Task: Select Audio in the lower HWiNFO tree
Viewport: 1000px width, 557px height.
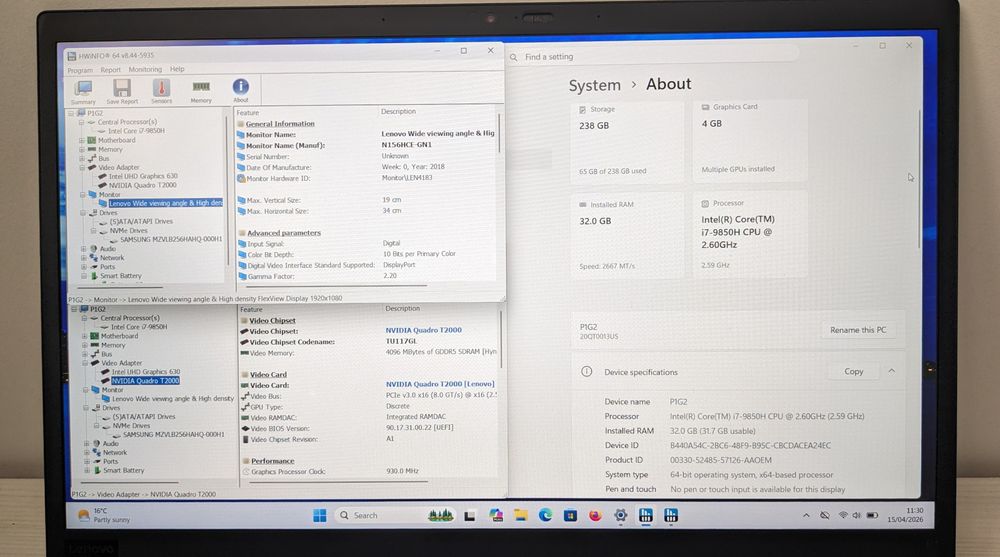Action: (110, 443)
